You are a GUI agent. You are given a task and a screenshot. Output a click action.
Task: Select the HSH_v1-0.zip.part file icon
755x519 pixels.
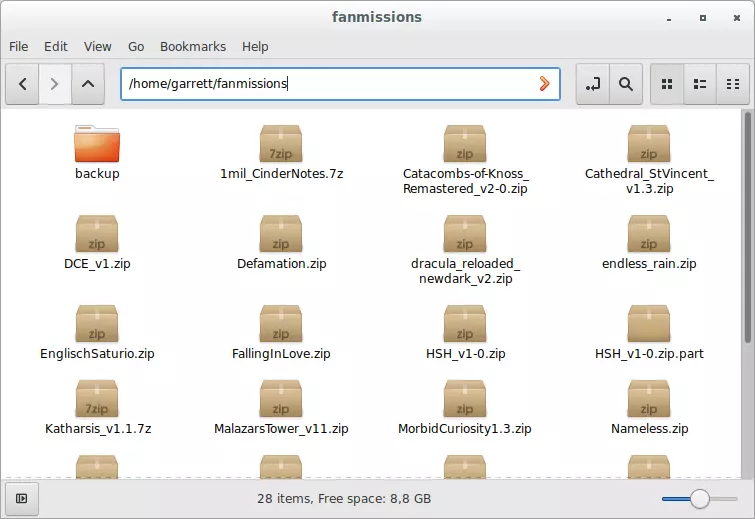(649, 324)
